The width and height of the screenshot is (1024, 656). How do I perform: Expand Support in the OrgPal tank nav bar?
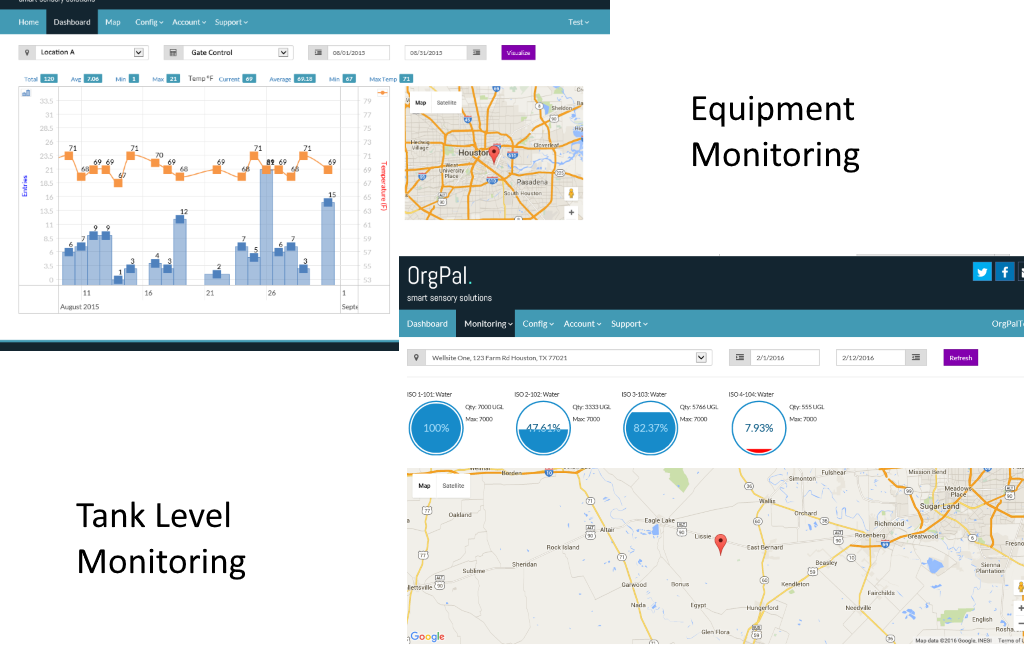tap(629, 323)
